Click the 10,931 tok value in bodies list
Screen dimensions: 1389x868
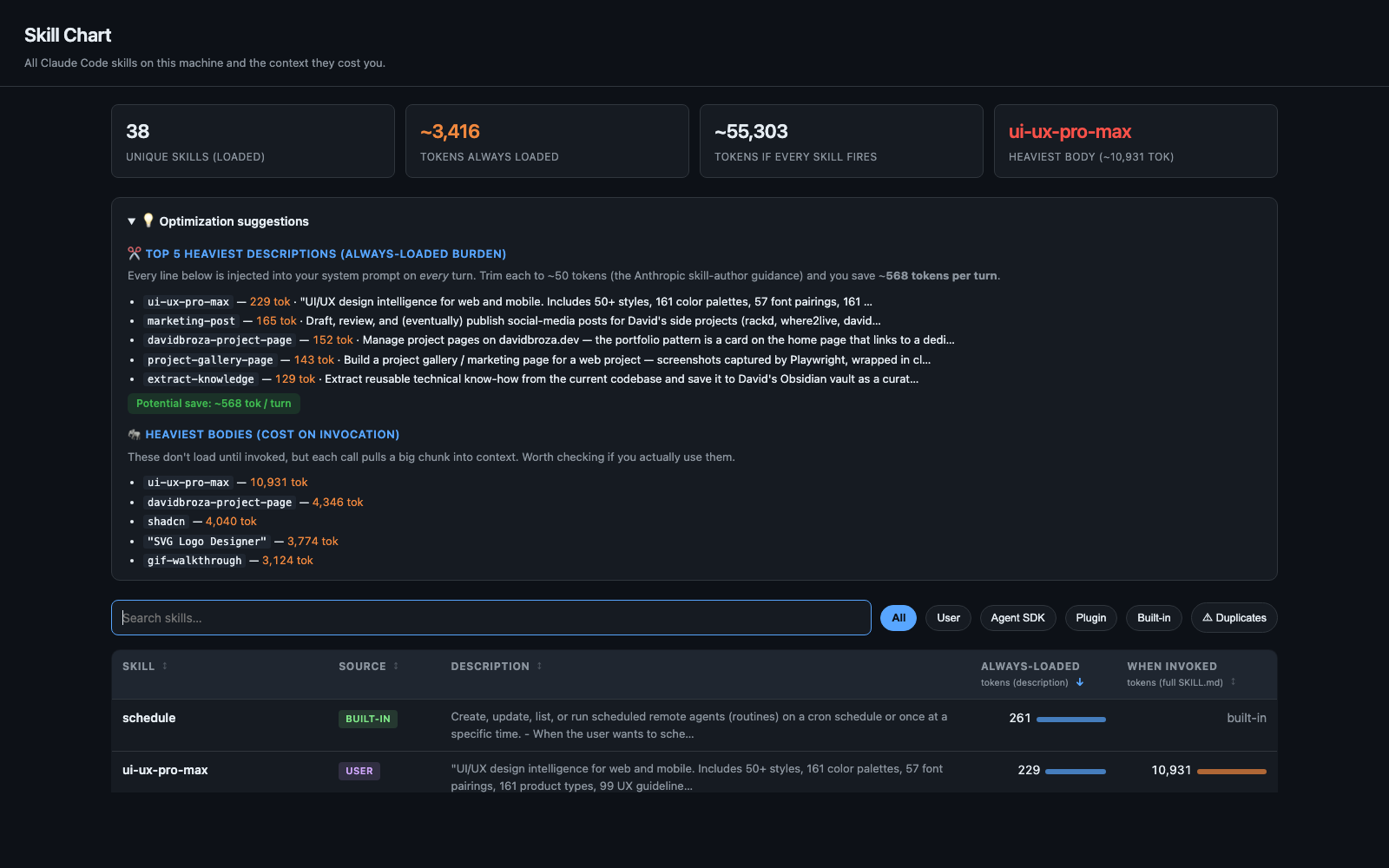[x=279, y=483]
